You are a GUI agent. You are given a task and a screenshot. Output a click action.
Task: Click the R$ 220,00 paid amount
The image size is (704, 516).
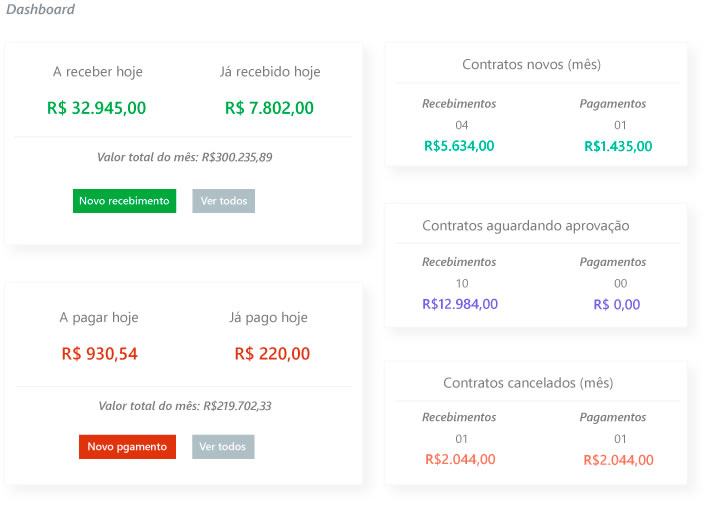[x=272, y=353]
